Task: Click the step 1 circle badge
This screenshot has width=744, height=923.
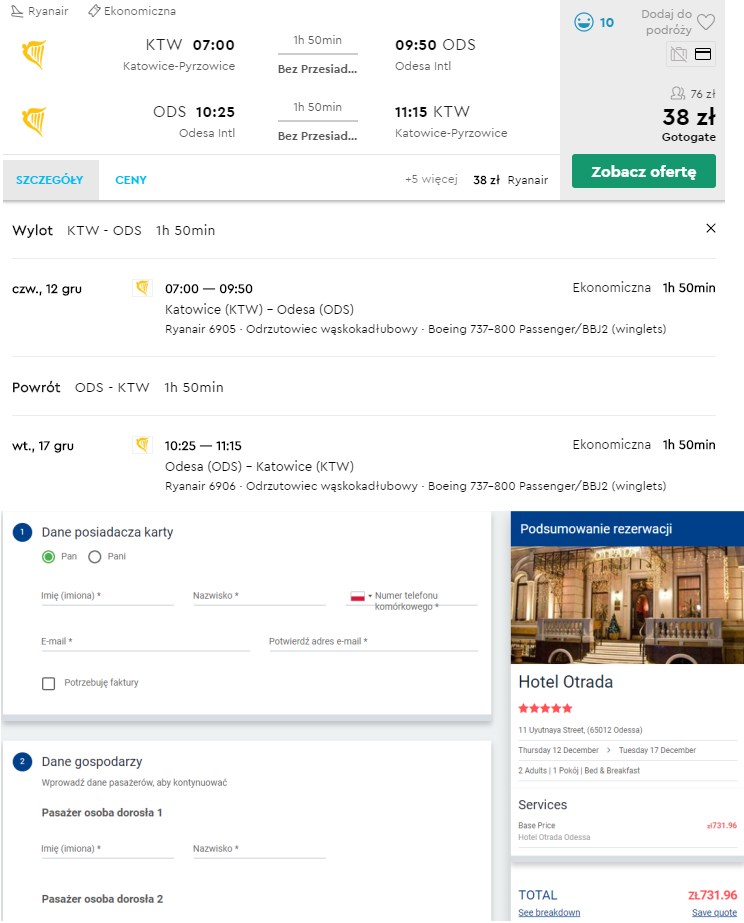Action: tap(22, 532)
